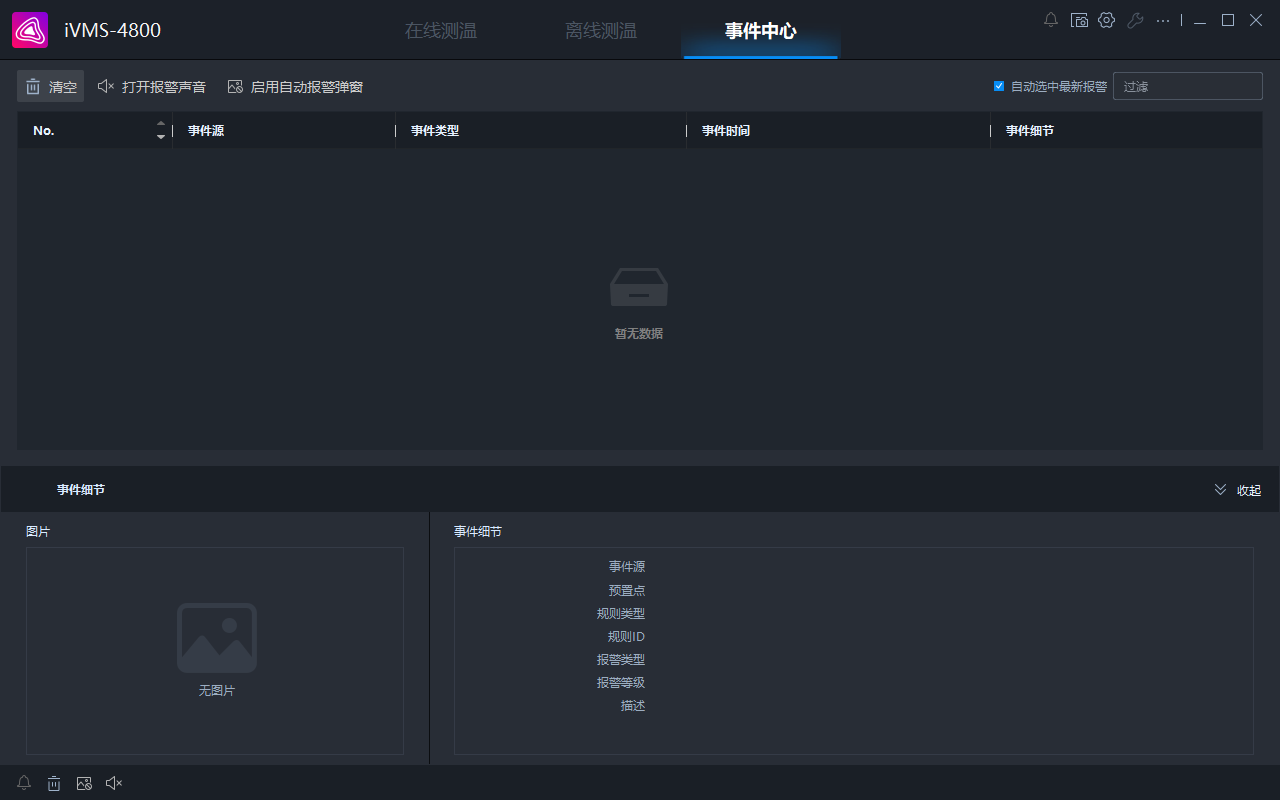Click the trash can icon in status bar
This screenshot has width=1280, height=800.
coord(54,783)
